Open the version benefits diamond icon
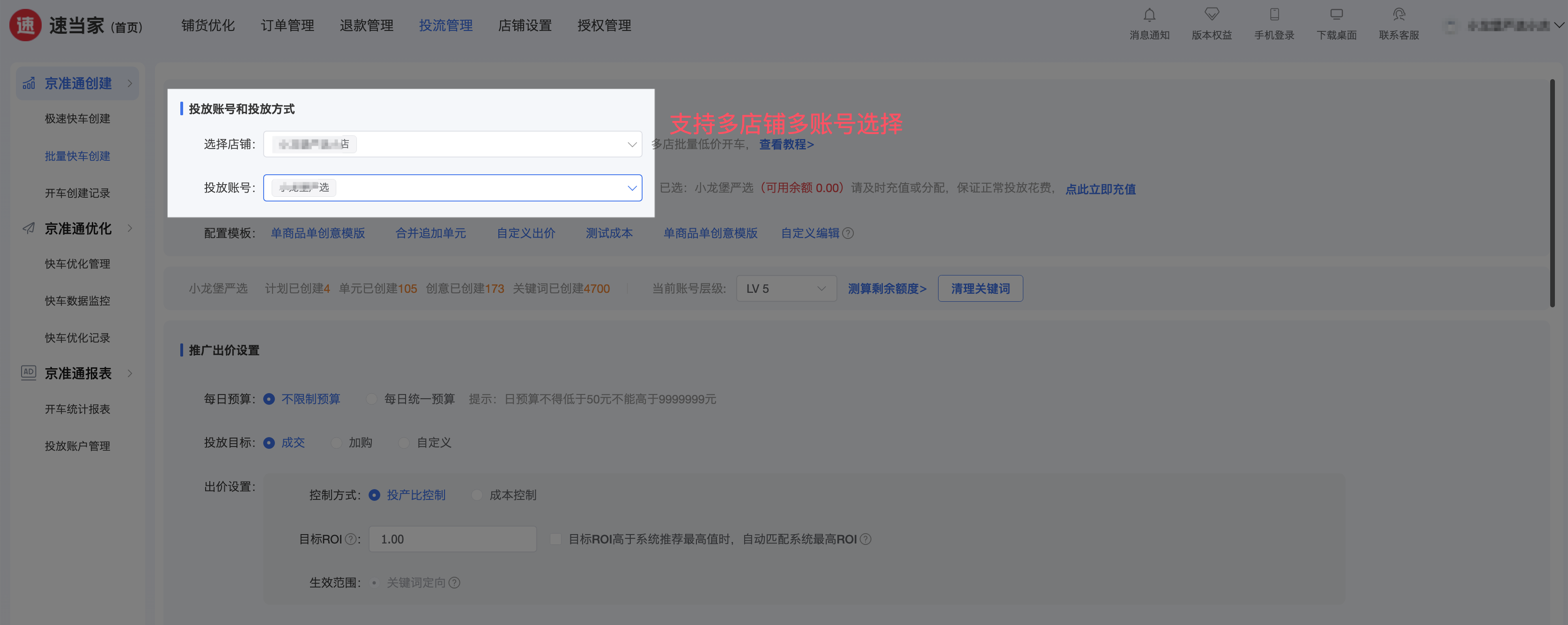The height and width of the screenshot is (625, 1568). 1211,15
